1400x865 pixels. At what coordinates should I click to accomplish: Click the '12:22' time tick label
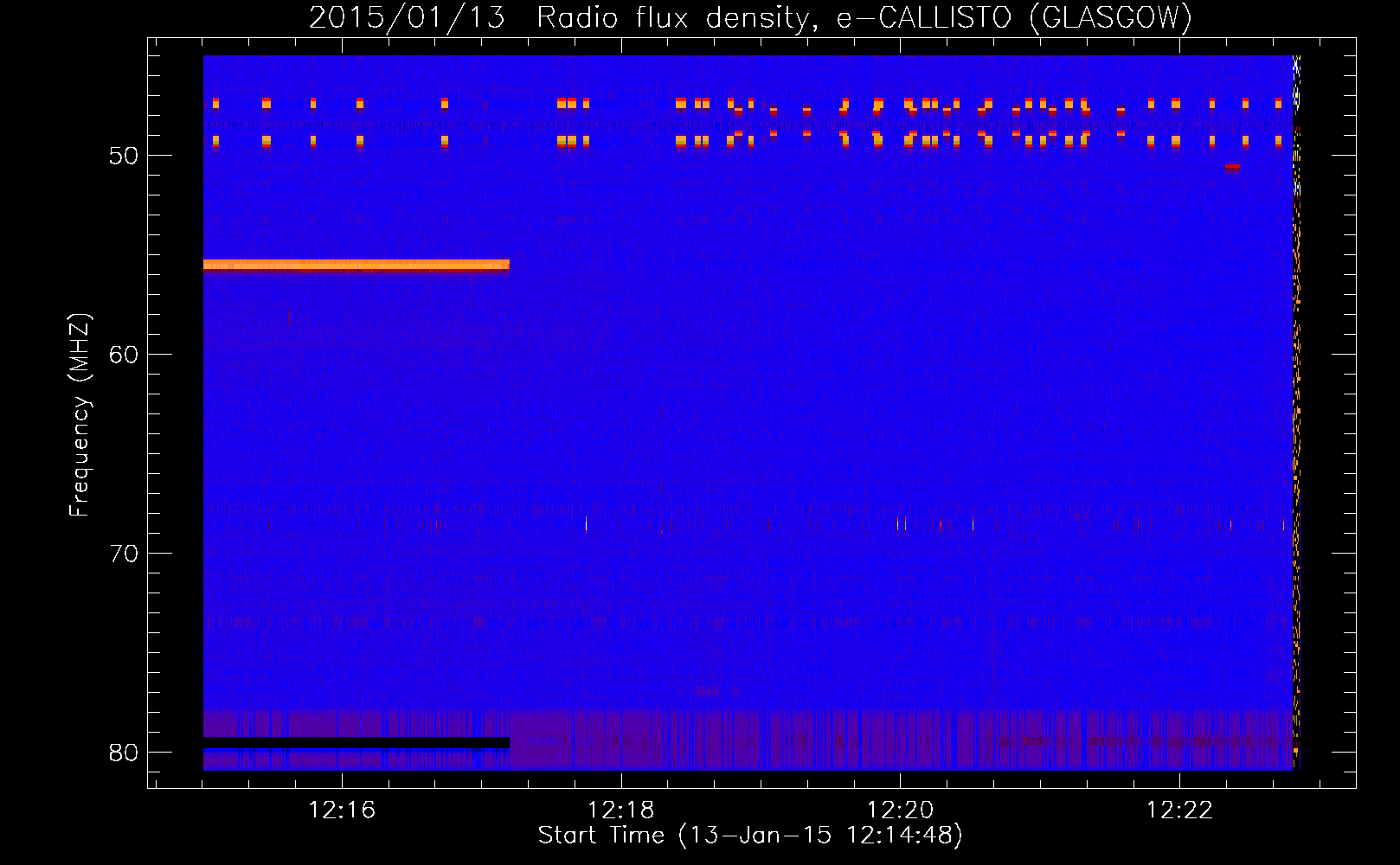click(x=1179, y=810)
